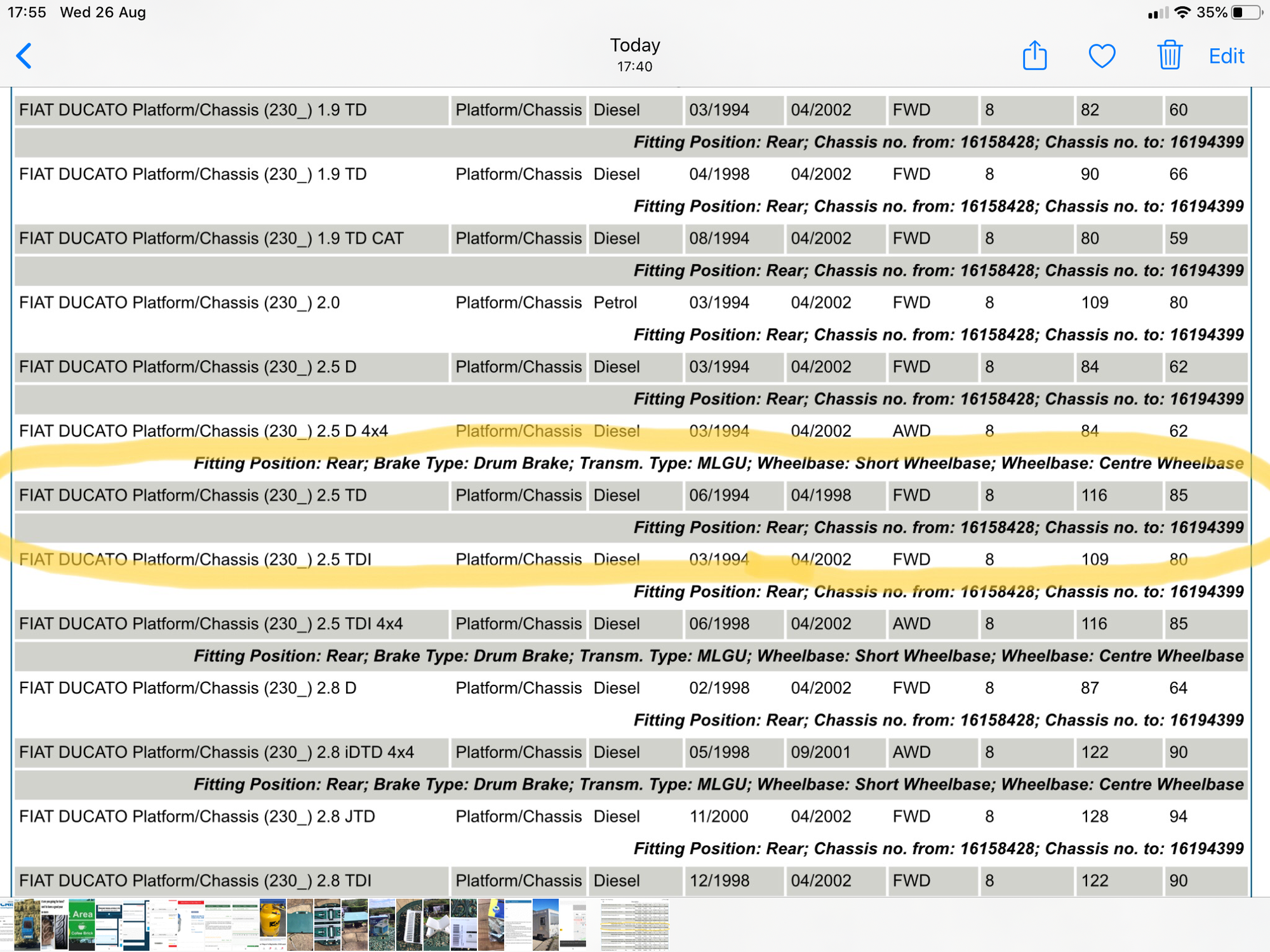
Task: Click 'FIAT DUCATO Platform/Chassis (230_) 2.5 D 4x4'
Action: (204, 431)
